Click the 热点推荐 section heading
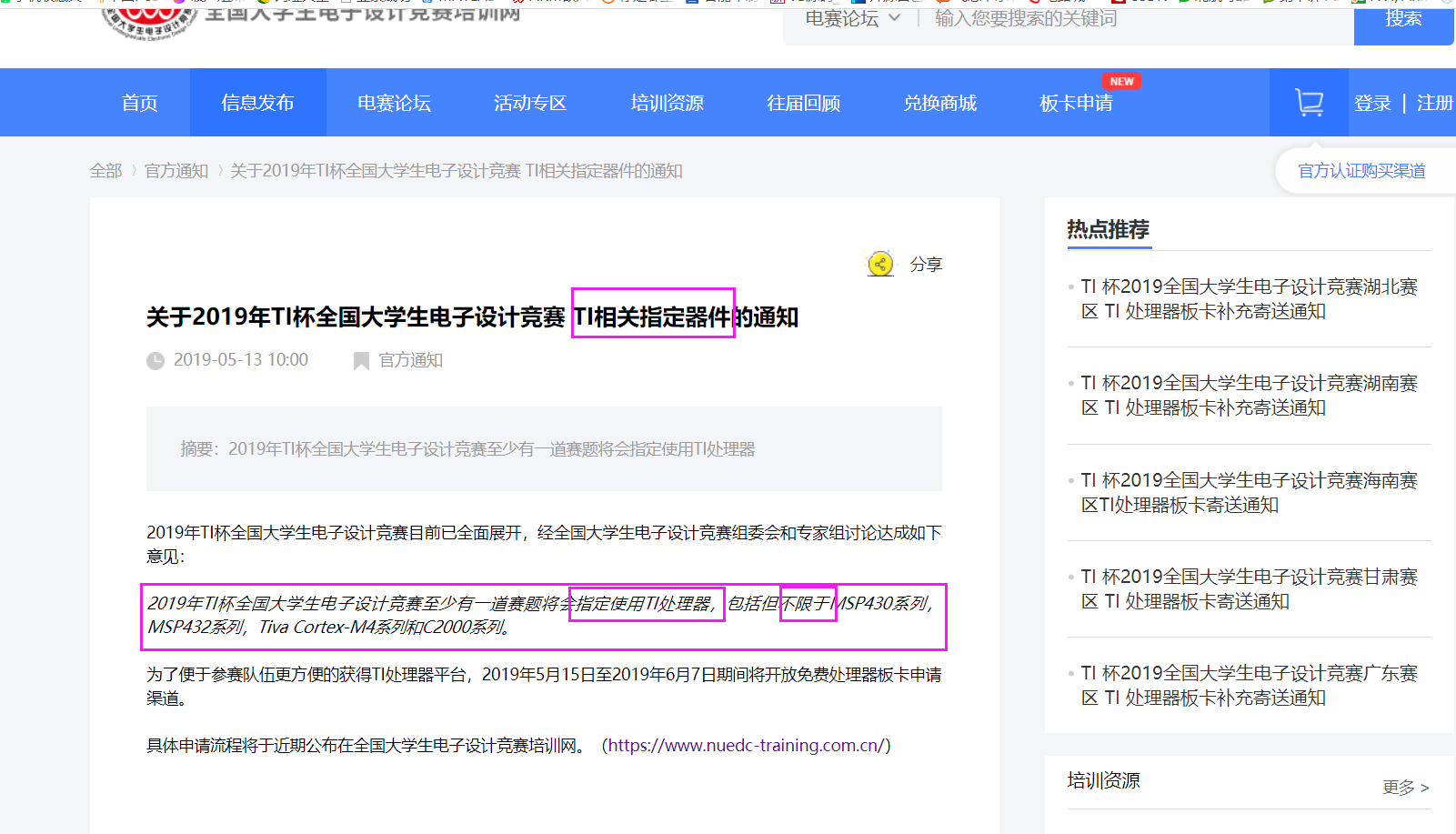The image size is (1456, 834). [x=1109, y=229]
